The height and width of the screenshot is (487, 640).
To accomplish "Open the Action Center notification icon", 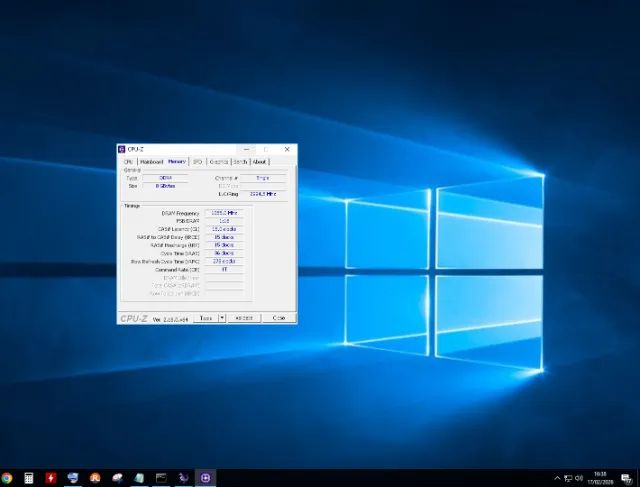I will point(627,478).
